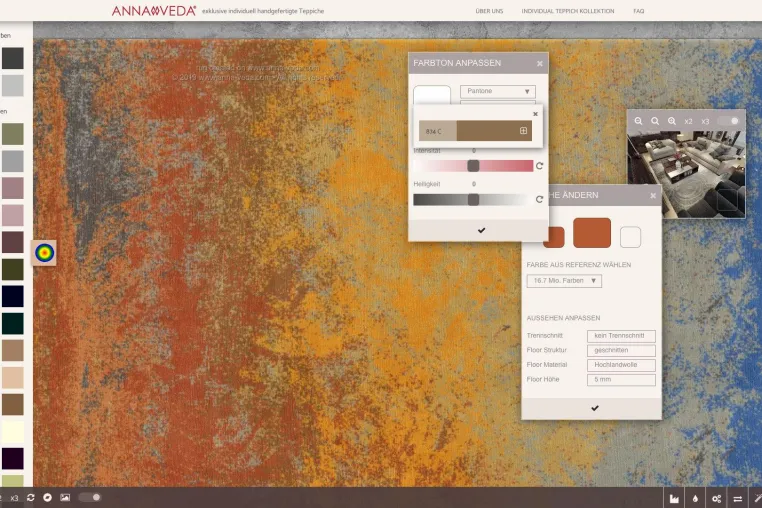
Task: Toggle the switch in bottom left toolbar
Action: [x=90, y=497]
